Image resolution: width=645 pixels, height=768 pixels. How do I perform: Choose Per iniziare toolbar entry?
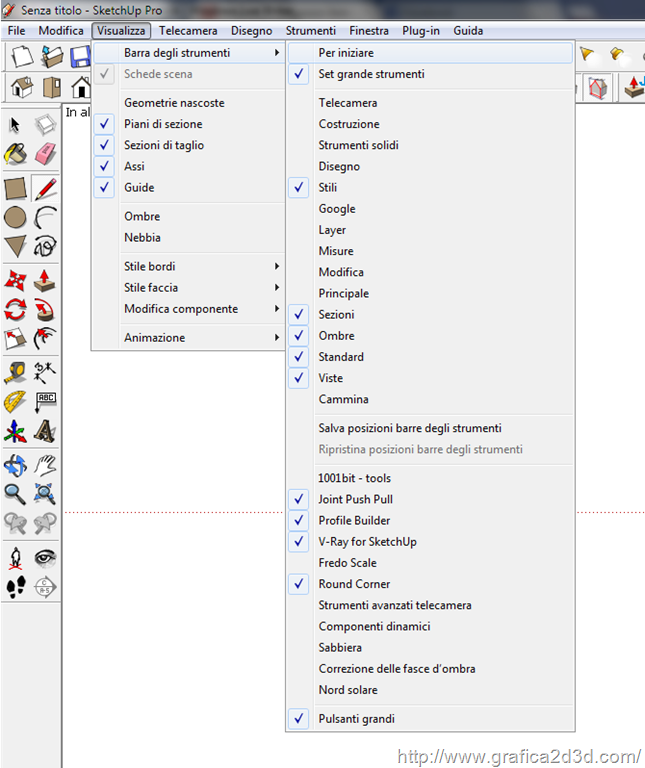(346, 53)
